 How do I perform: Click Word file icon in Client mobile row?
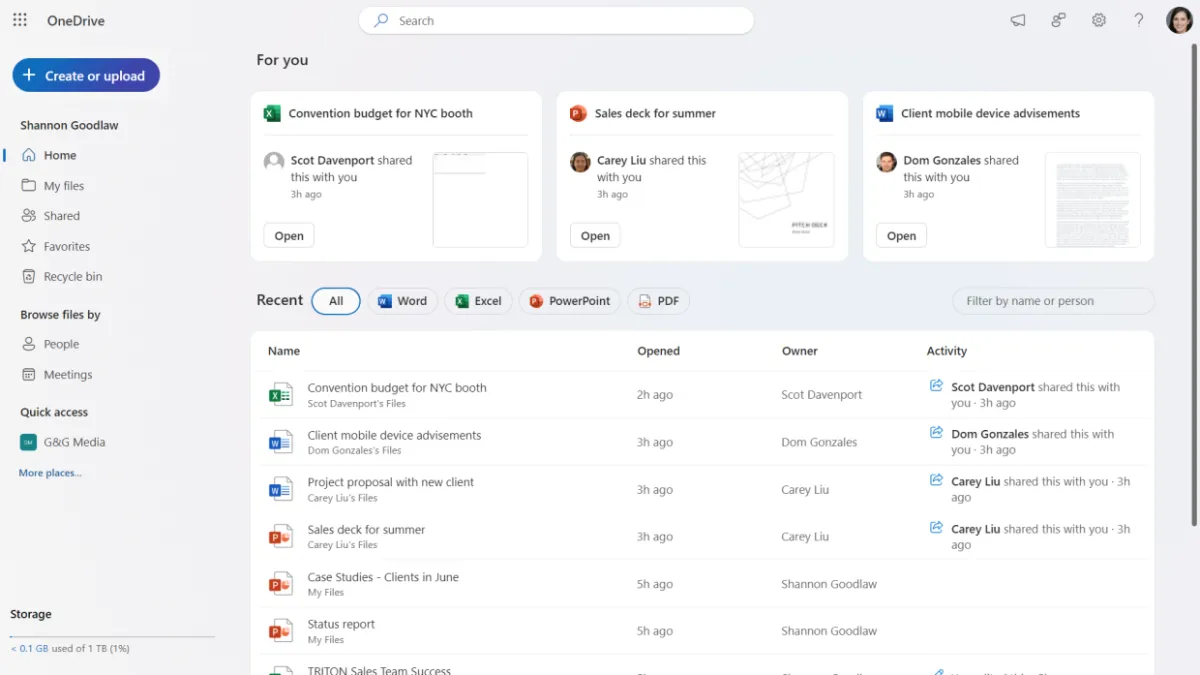coord(281,442)
